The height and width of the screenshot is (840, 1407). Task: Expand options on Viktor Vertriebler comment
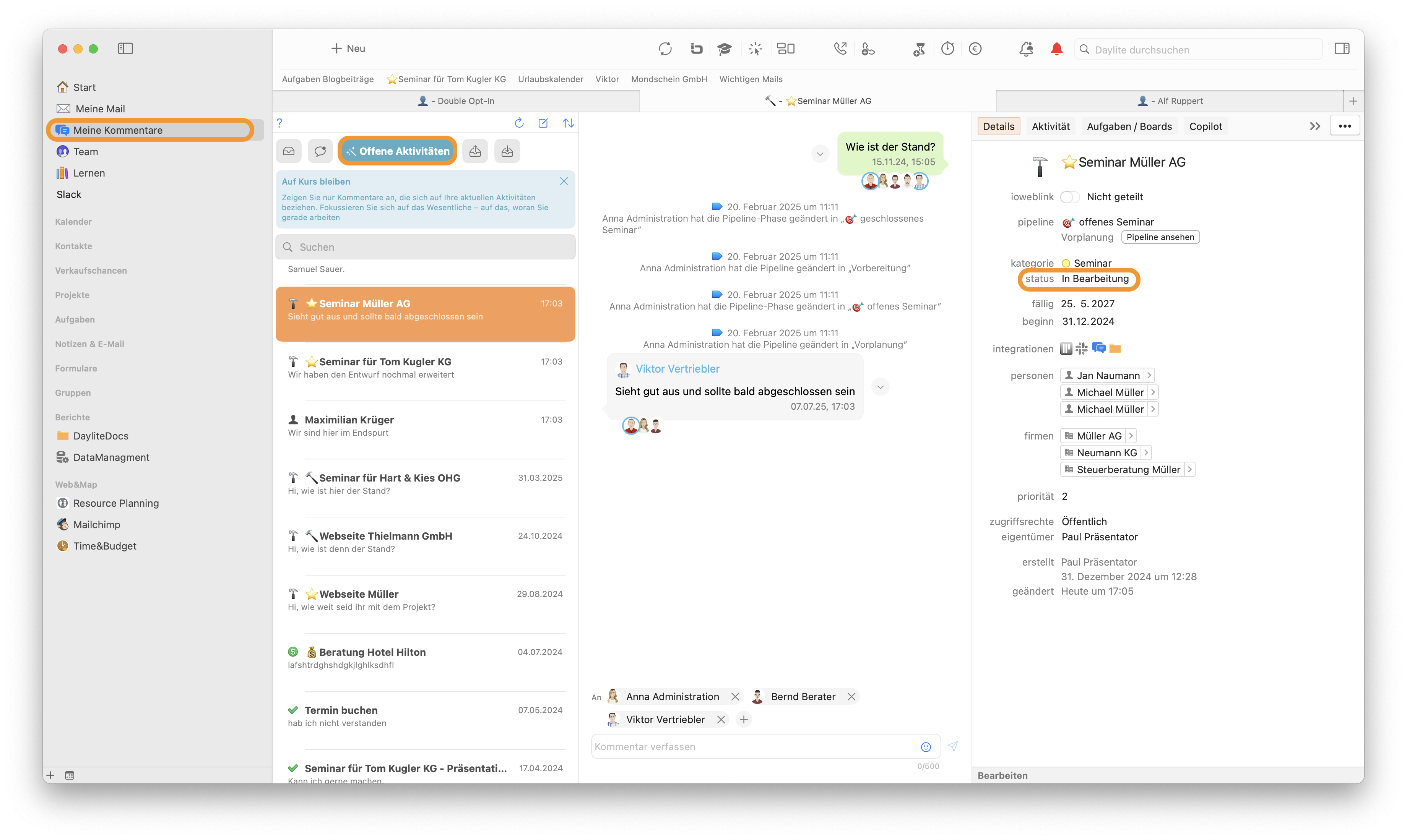point(880,387)
